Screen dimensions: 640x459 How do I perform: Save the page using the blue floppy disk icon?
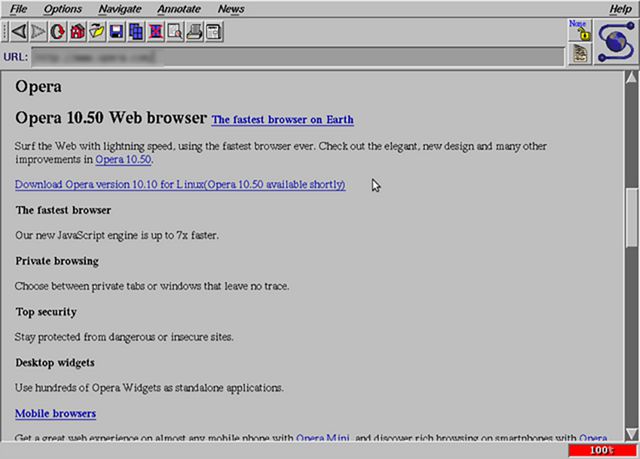point(117,31)
